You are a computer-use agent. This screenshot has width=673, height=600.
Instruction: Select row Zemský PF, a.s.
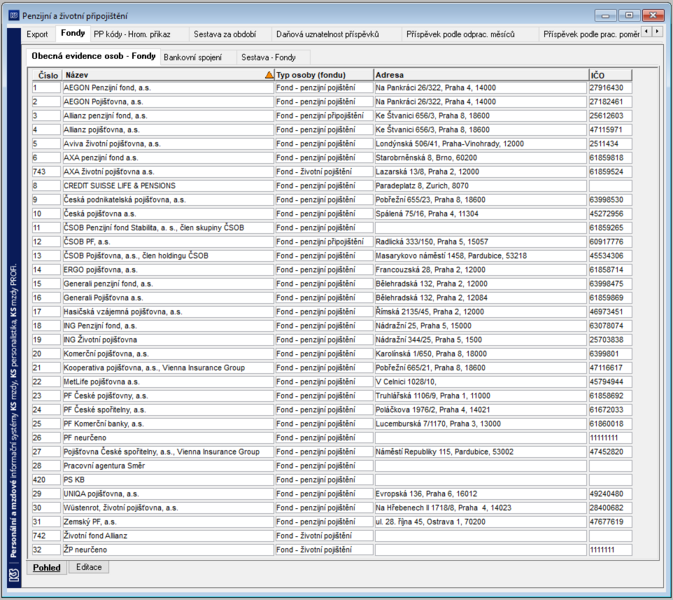coord(332,522)
